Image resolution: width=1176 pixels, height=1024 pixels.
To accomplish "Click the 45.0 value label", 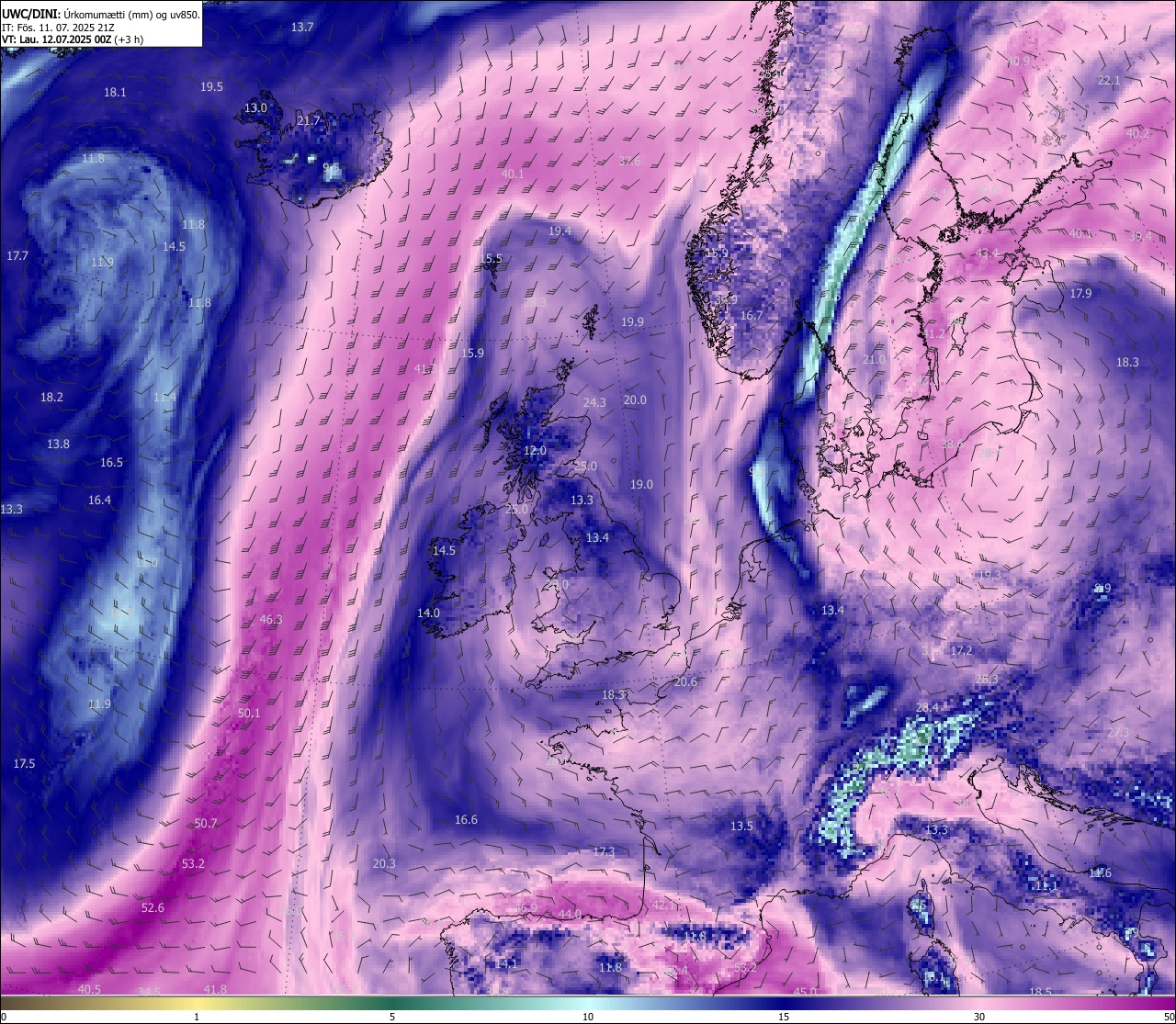I will click(805, 993).
